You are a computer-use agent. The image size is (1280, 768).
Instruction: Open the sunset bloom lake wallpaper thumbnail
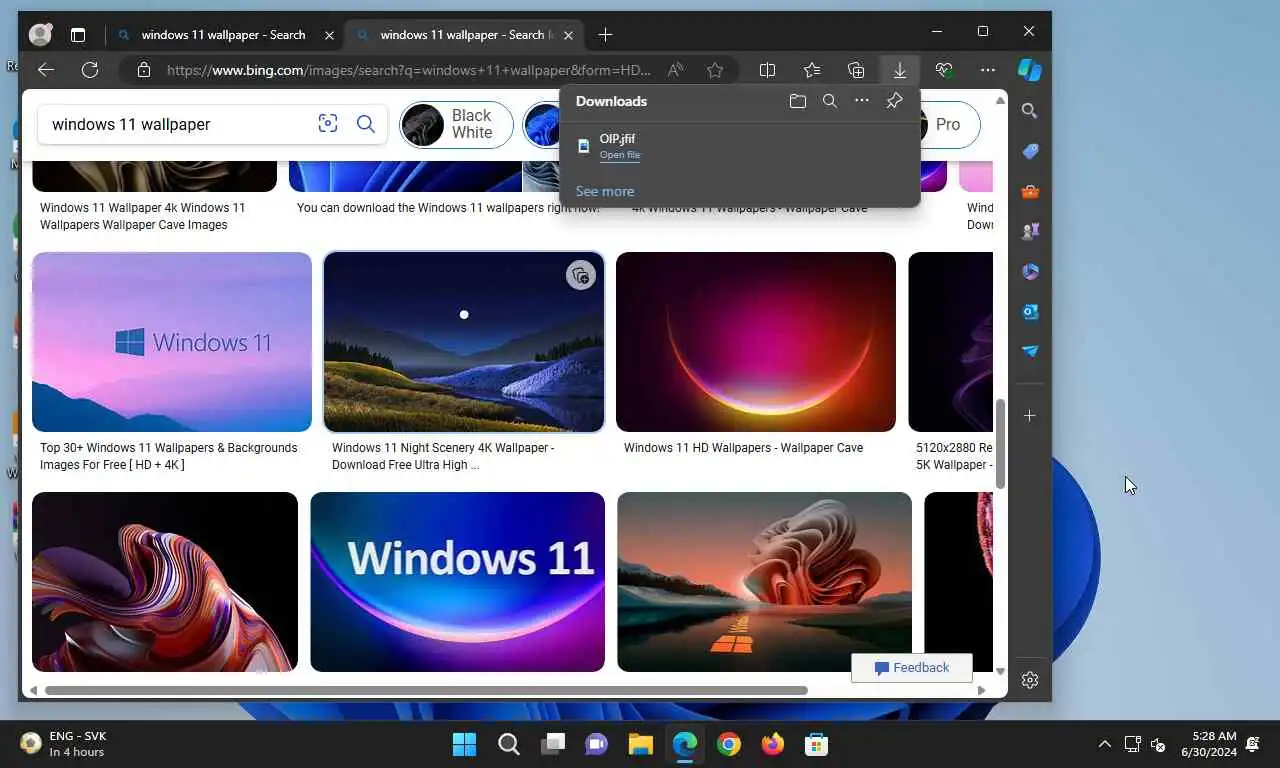click(764, 582)
